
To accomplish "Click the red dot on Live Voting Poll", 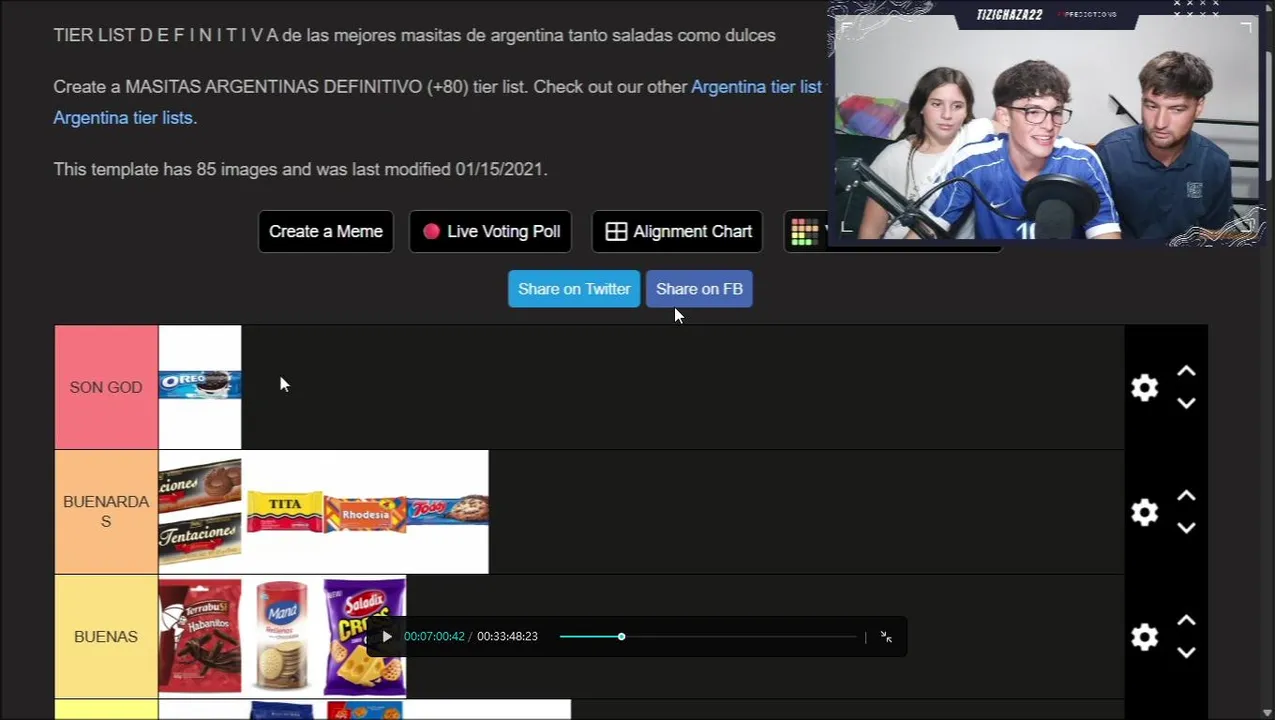I will click(431, 231).
